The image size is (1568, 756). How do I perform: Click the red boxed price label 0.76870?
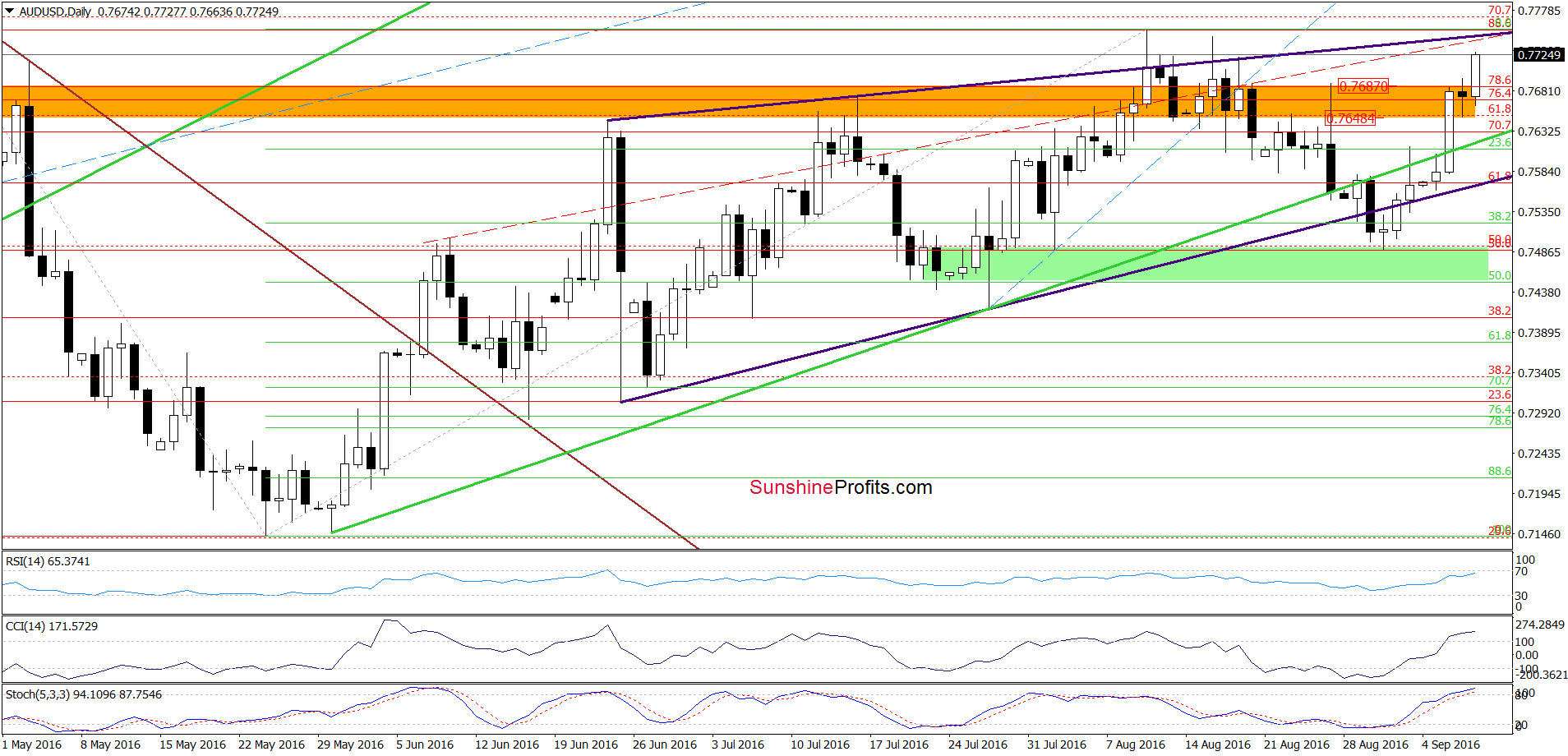coord(1363,86)
